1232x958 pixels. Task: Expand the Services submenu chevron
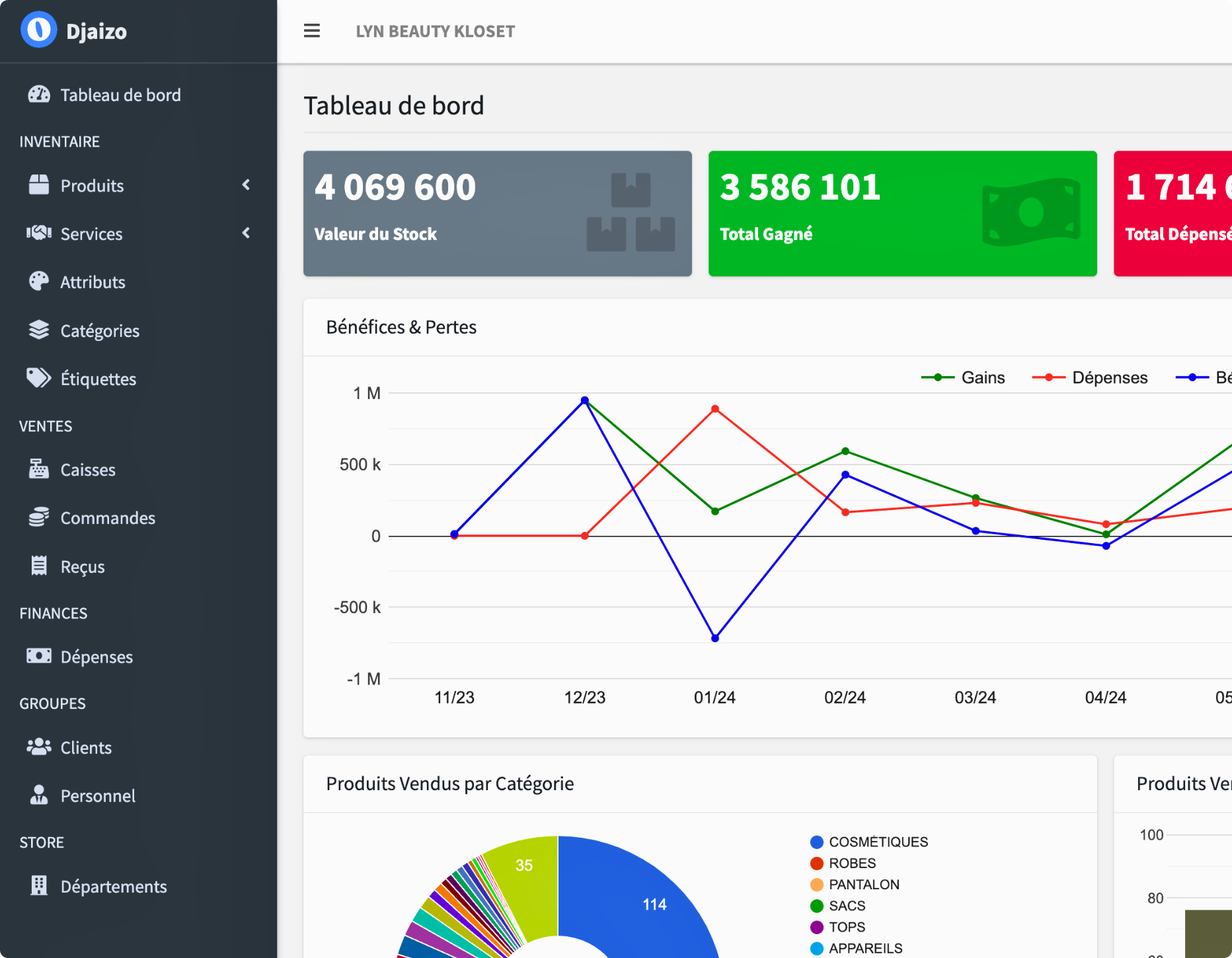coord(247,233)
